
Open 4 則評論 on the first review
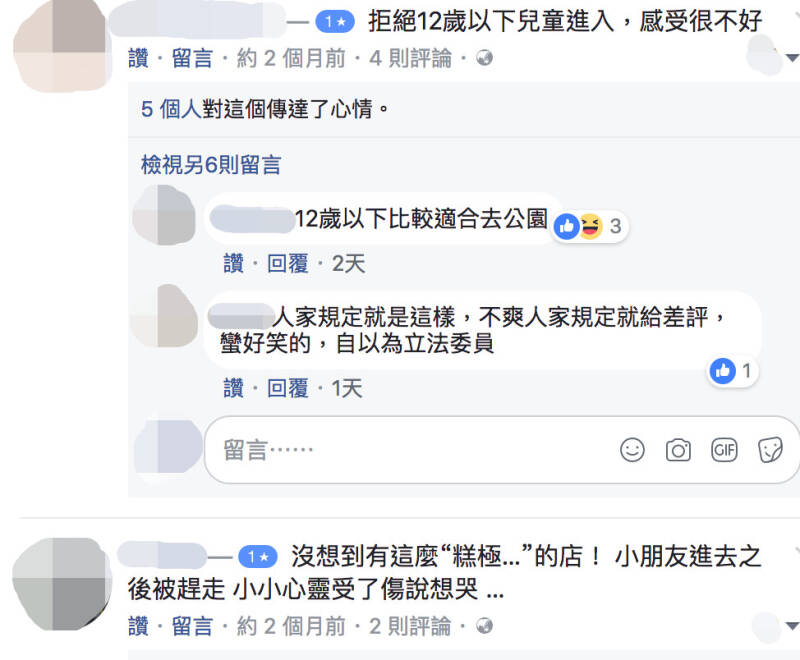point(411,58)
